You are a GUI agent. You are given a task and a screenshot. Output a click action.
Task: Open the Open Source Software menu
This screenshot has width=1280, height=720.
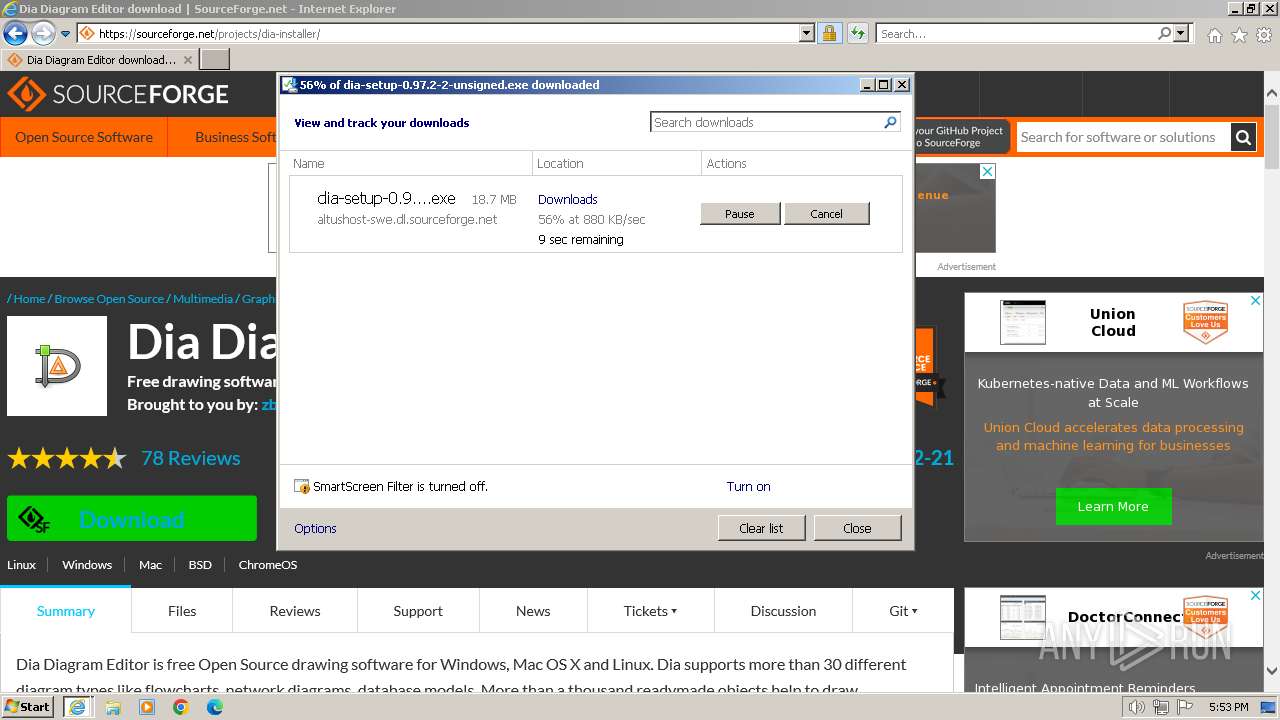84,137
